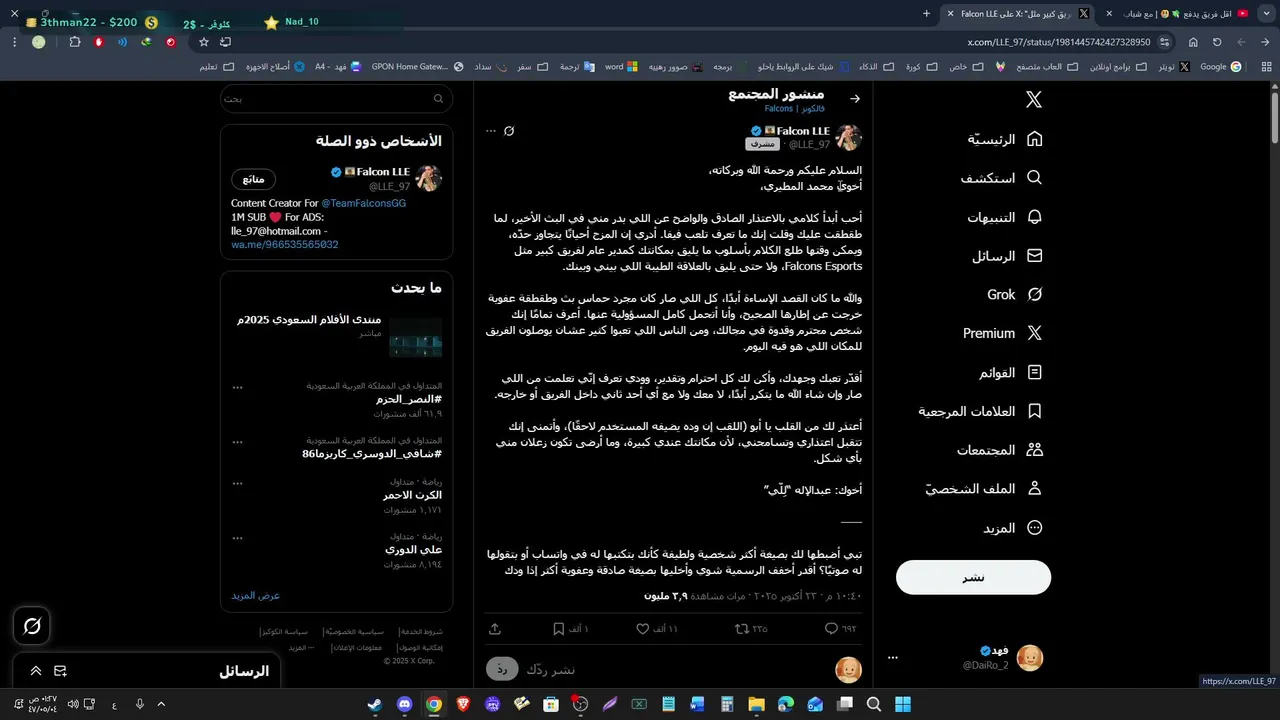Open استكشف explore page
This screenshot has height=720, width=1280.
click(x=1002, y=178)
